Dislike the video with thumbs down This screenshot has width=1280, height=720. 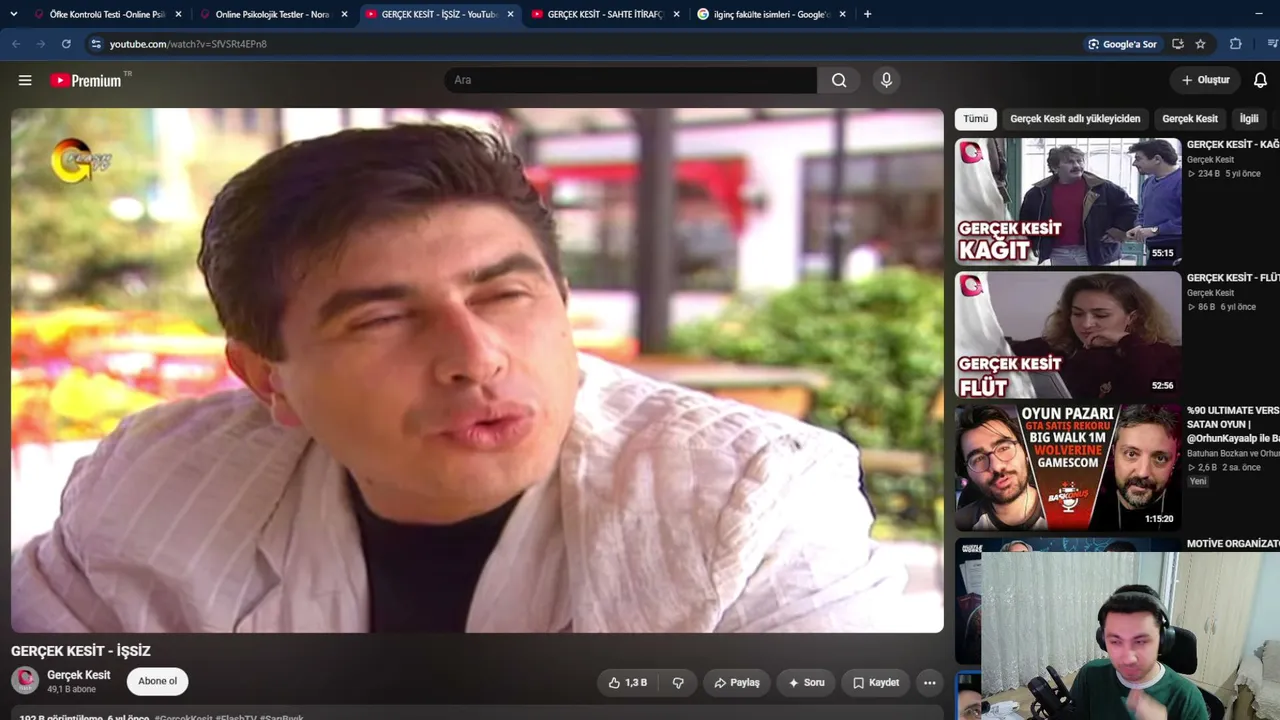pyautogui.click(x=678, y=683)
